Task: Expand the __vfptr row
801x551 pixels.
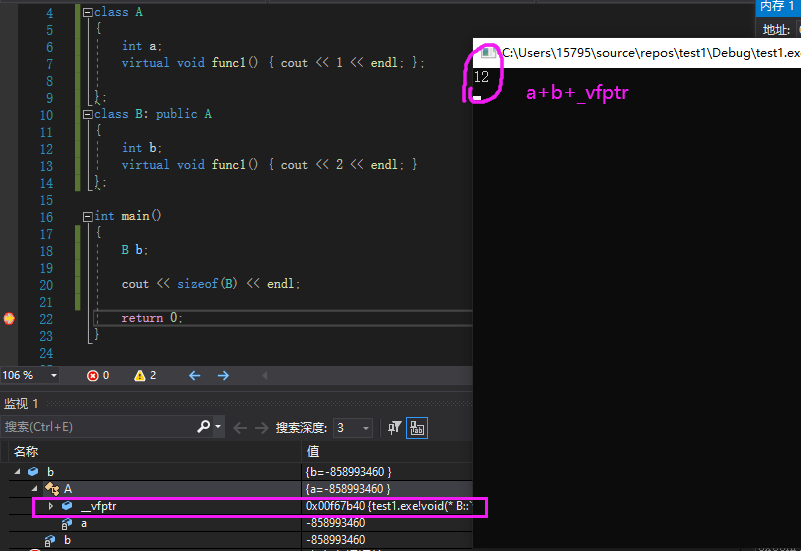Action: tap(51, 506)
